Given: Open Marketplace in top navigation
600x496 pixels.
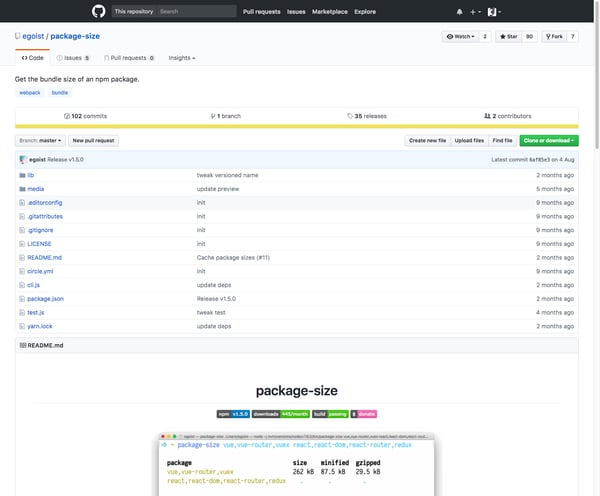Looking at the screenshot, I should tap(330, 12).
